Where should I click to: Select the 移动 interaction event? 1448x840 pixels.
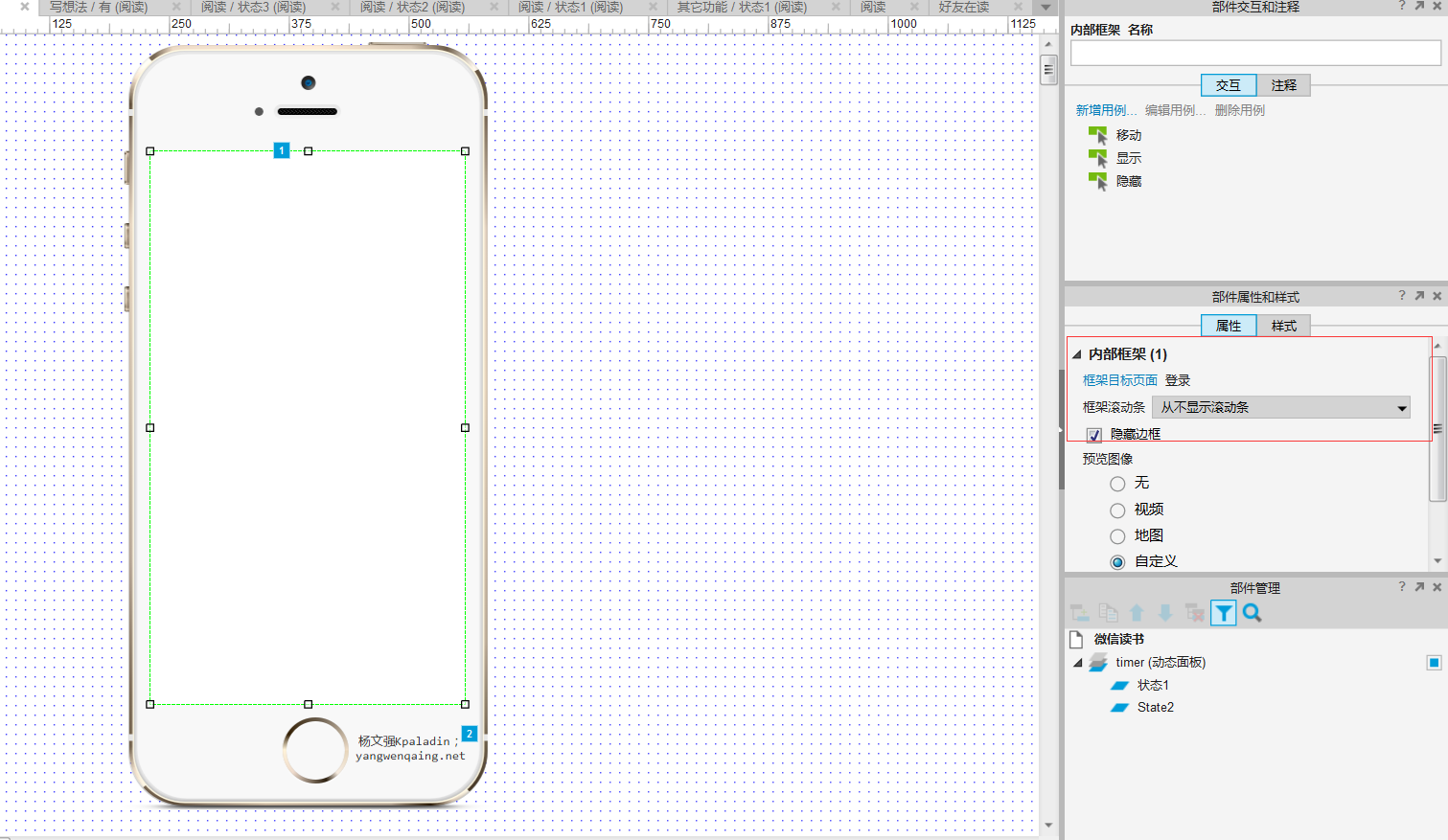coord(1129,135)
